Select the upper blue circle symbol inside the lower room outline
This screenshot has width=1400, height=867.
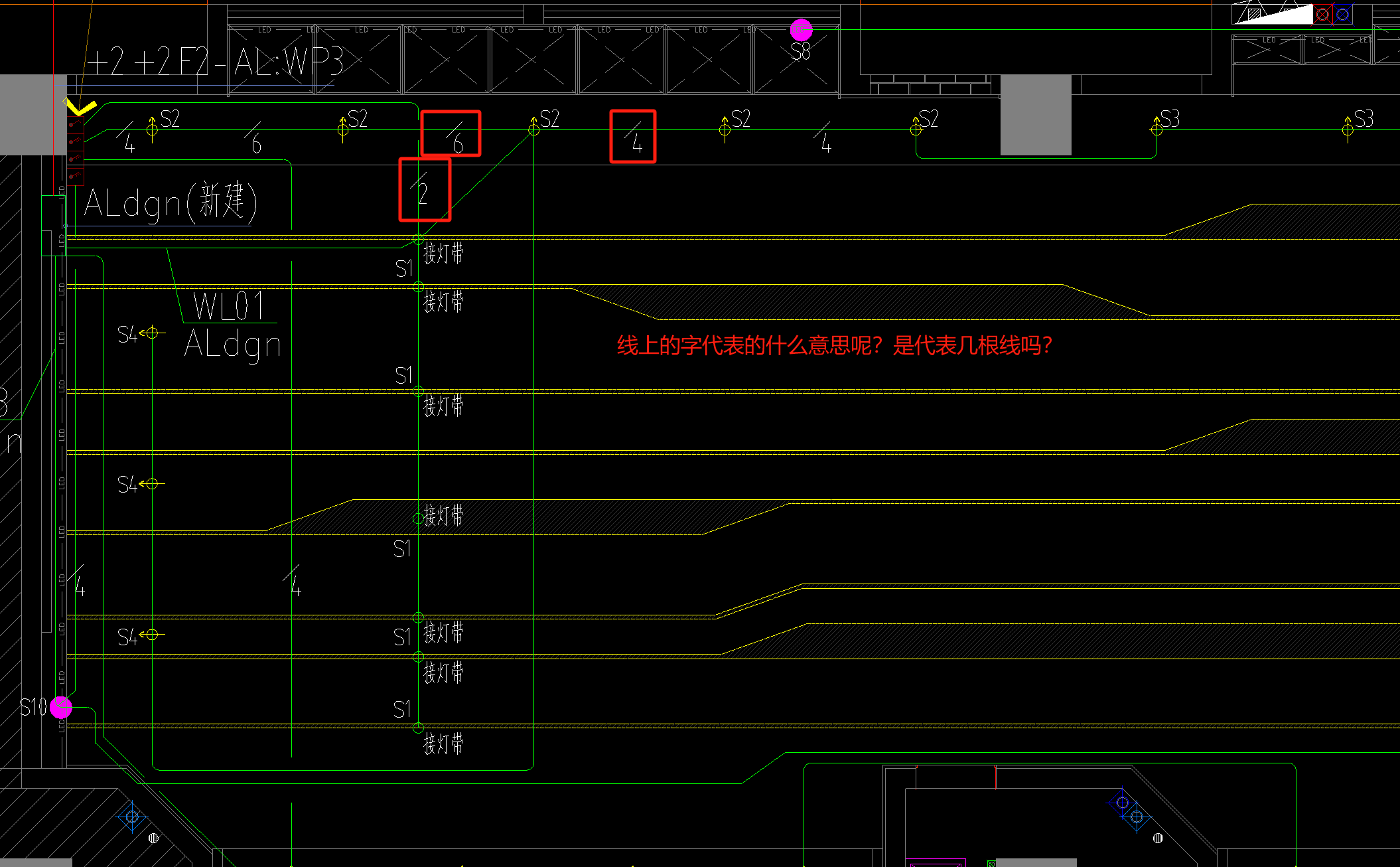pyautogui.click(x=1123, y=803)
